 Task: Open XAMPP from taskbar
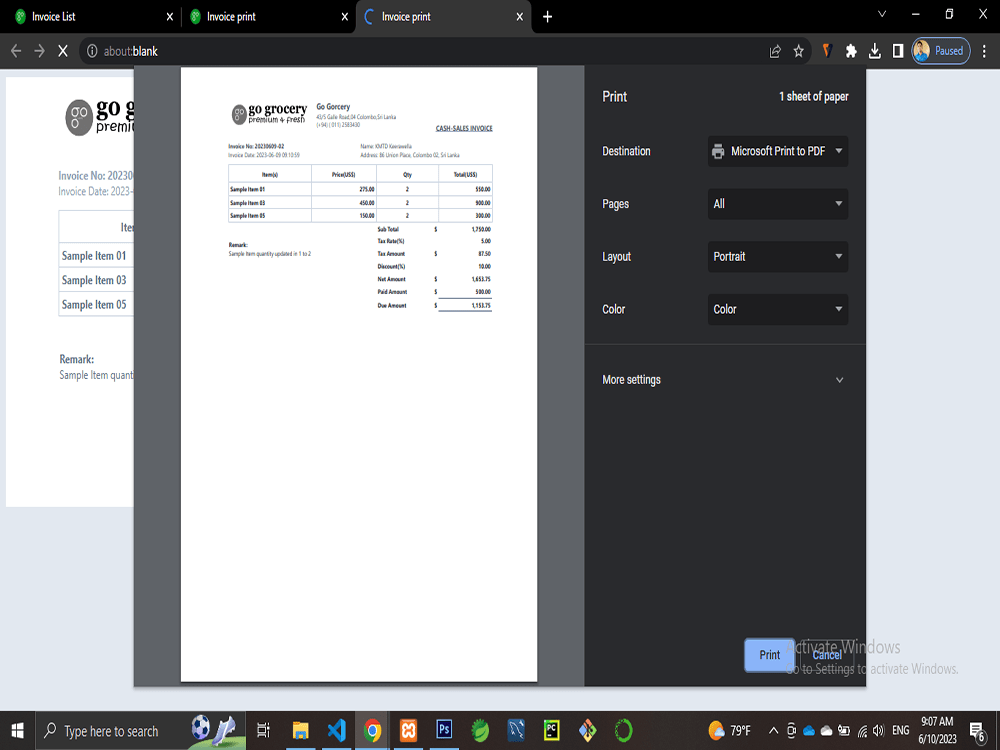(x=408, y=731)
